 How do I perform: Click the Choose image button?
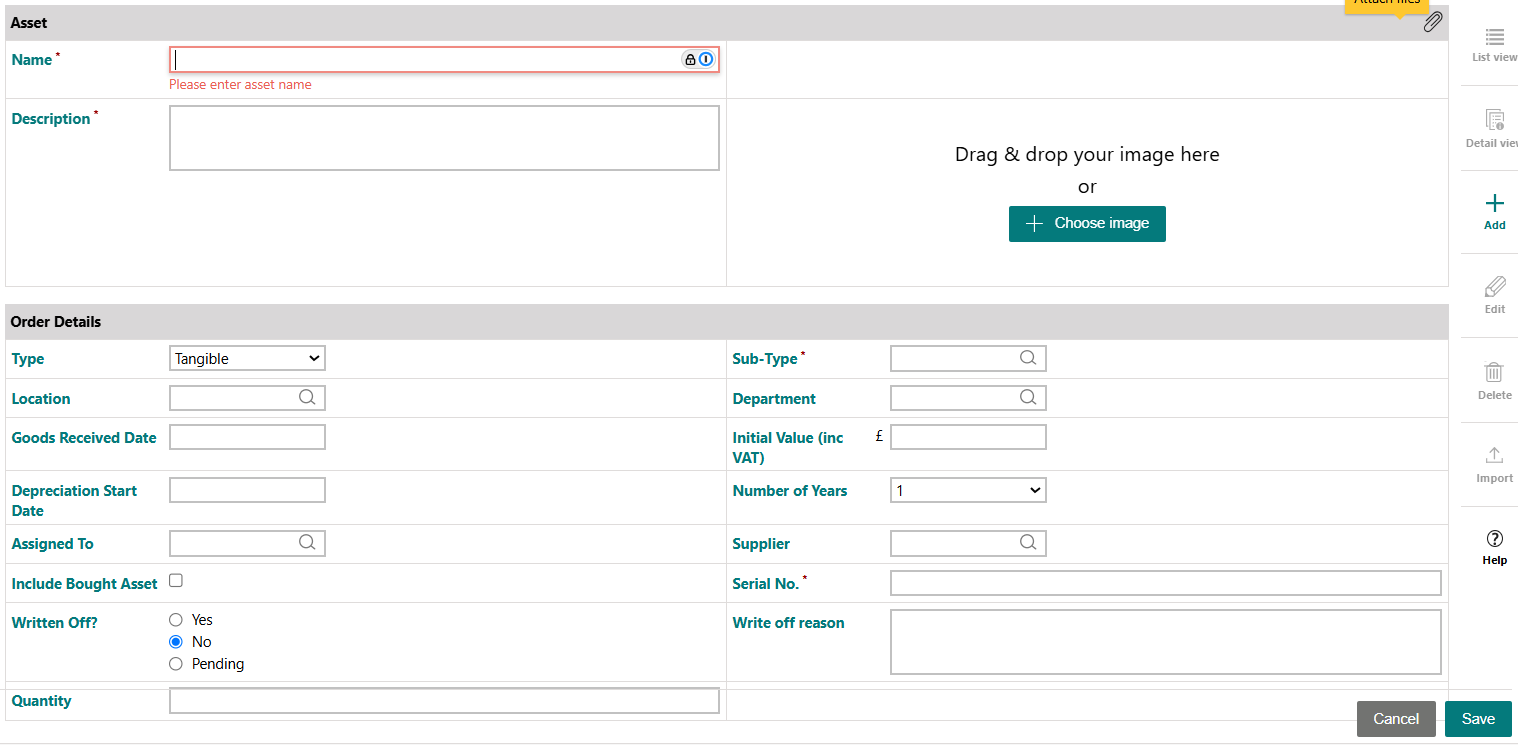coord(1087,224)
